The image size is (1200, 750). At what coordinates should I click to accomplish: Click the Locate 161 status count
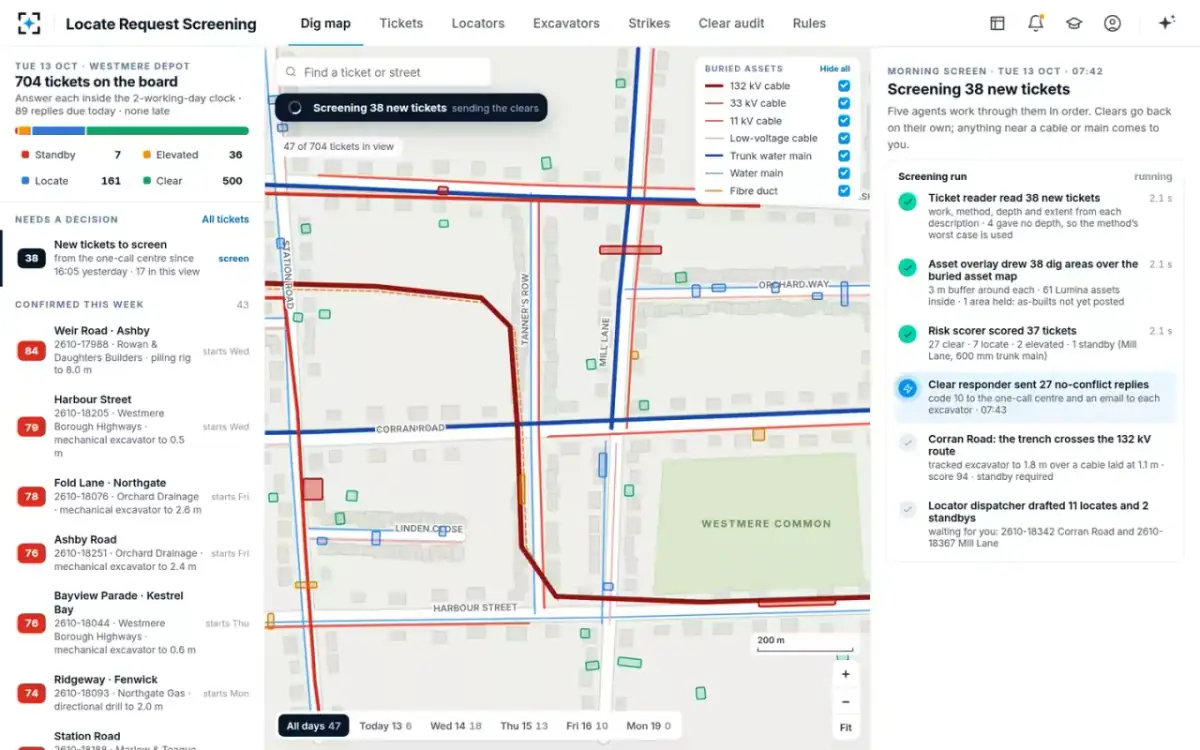coord(71,181)
